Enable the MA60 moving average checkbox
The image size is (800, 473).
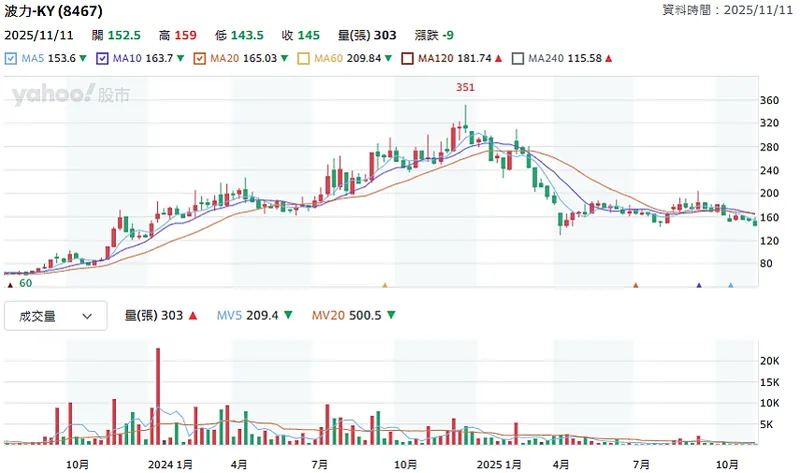tap(304, 59)
